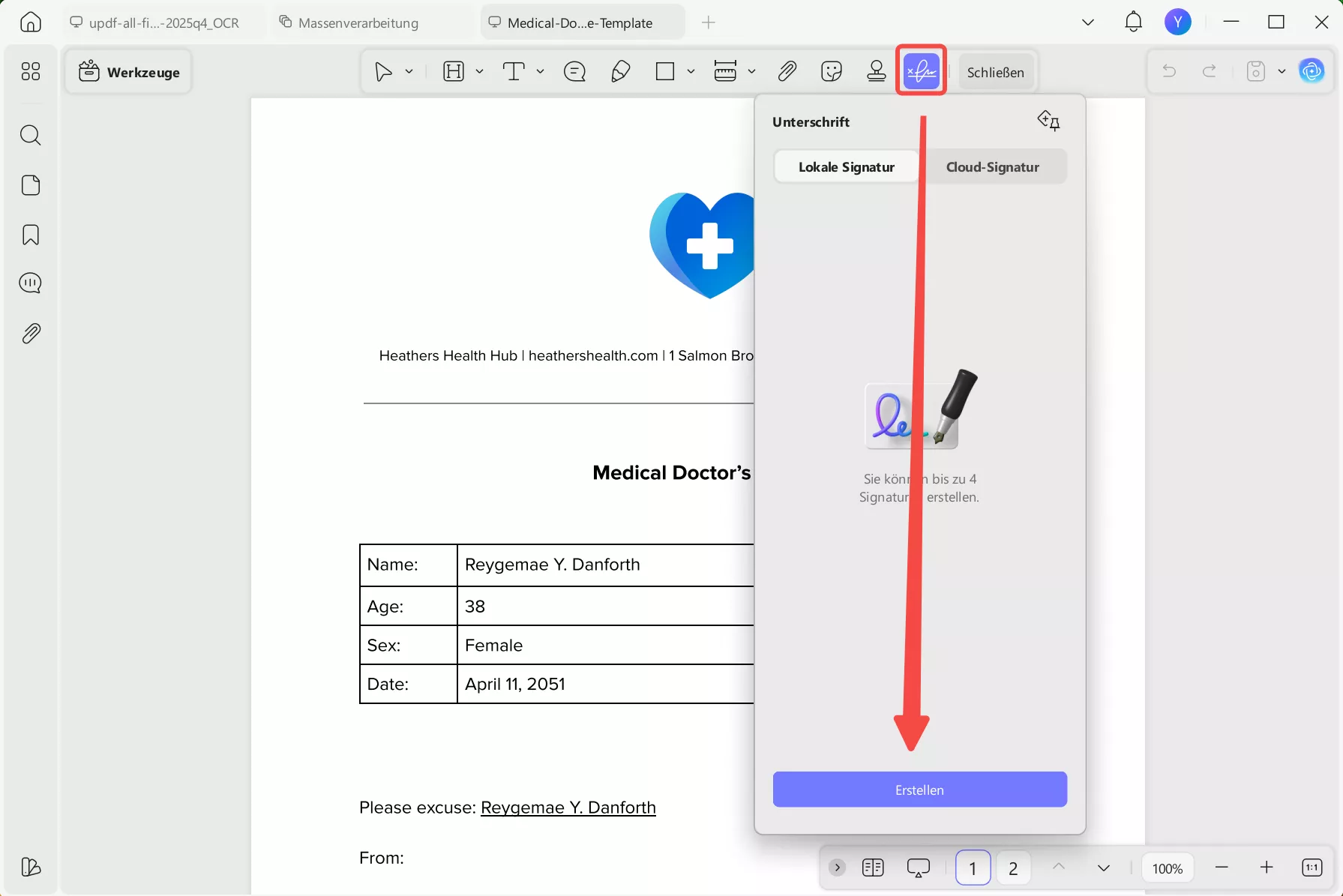Expand save options dropdown arrow
Image resolution: width=1343 pixels, height=896 pixels.
1282,72
